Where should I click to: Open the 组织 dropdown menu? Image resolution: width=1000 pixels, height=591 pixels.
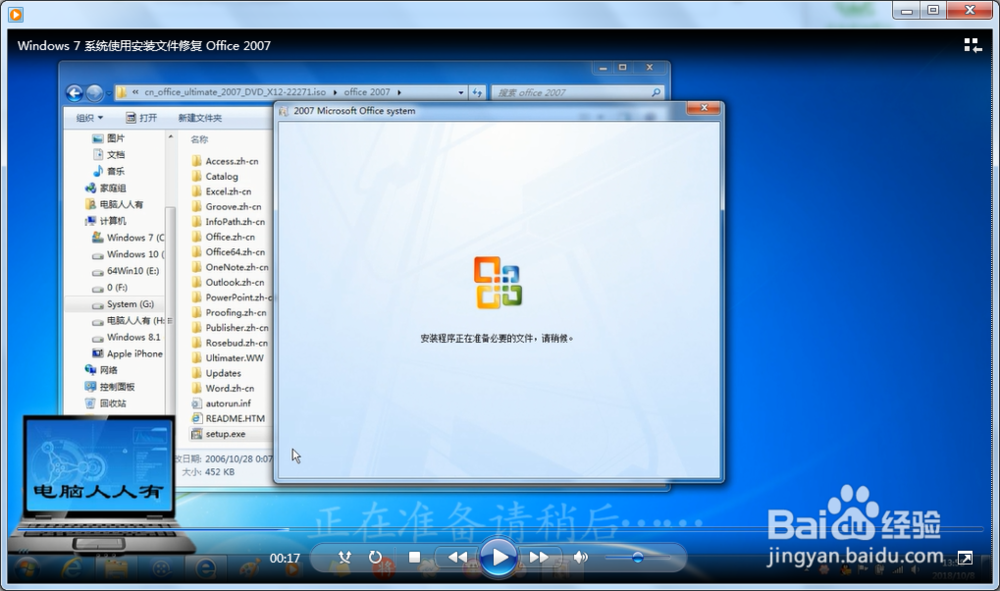click(89, 118)
